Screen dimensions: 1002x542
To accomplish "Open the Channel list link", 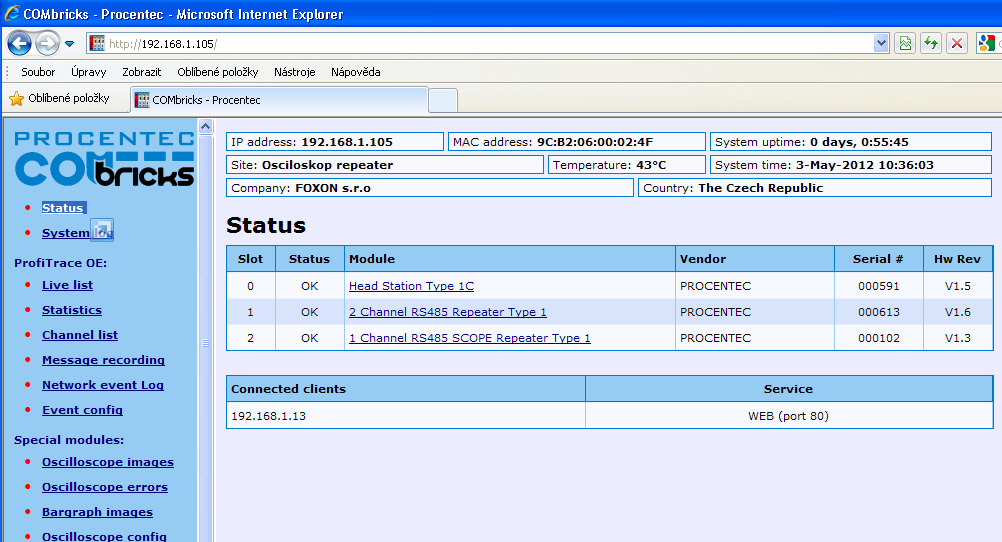I will point(80,335).
